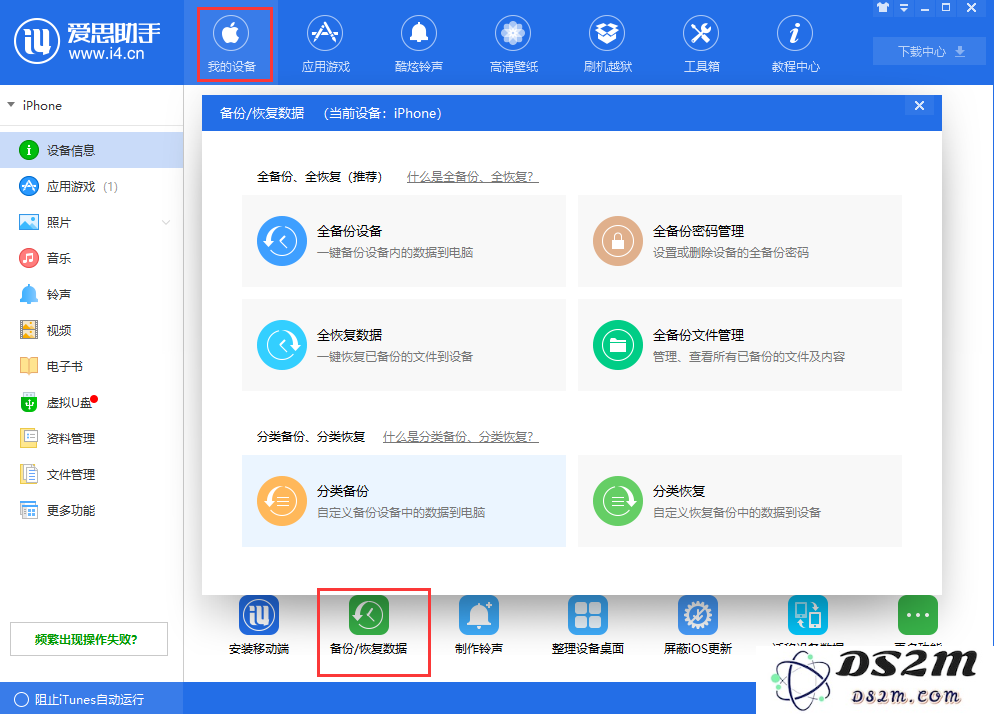Click the text 一键备份设备内的数据到电脑
The image size is (994, 714).
click(395, 252)
